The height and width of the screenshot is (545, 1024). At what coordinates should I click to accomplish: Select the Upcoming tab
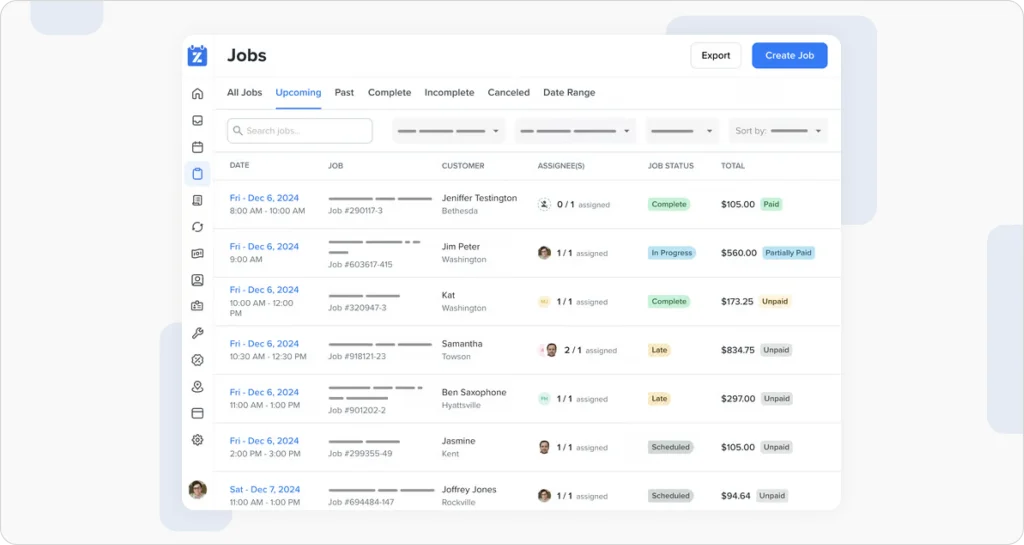point(298,93)
